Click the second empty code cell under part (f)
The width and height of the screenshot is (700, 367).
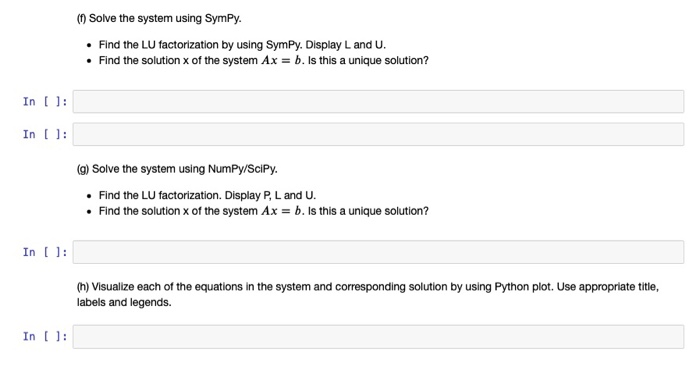click(378, 134)
